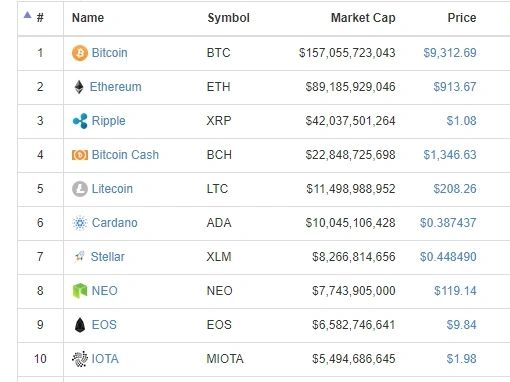Open the Cardano name link
This screenshot has height=382, width=510.
(x=114, y=223)
